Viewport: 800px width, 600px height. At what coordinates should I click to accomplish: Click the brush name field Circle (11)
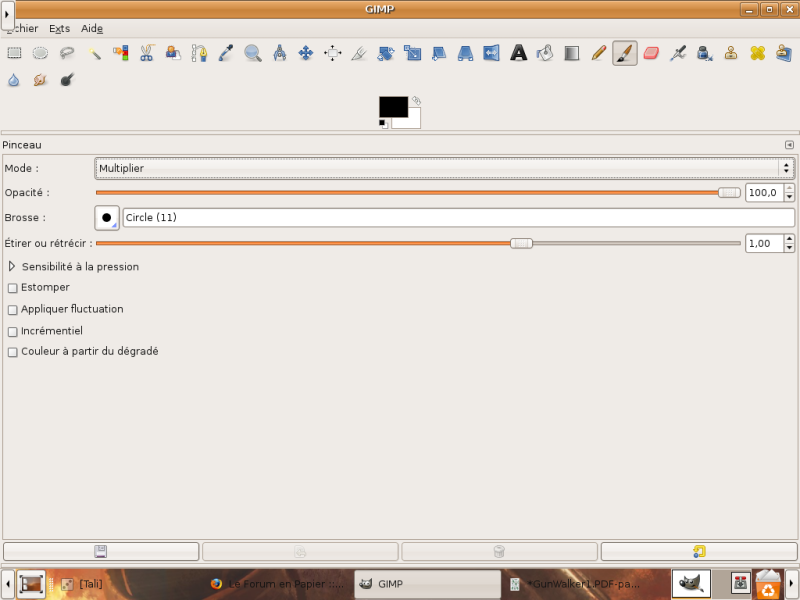point(459,218)
